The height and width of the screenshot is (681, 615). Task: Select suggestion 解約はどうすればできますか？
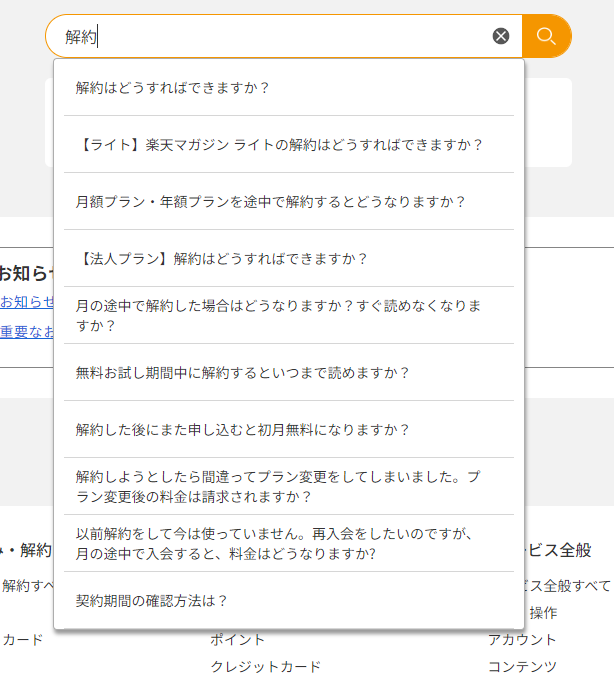[173, 87]
